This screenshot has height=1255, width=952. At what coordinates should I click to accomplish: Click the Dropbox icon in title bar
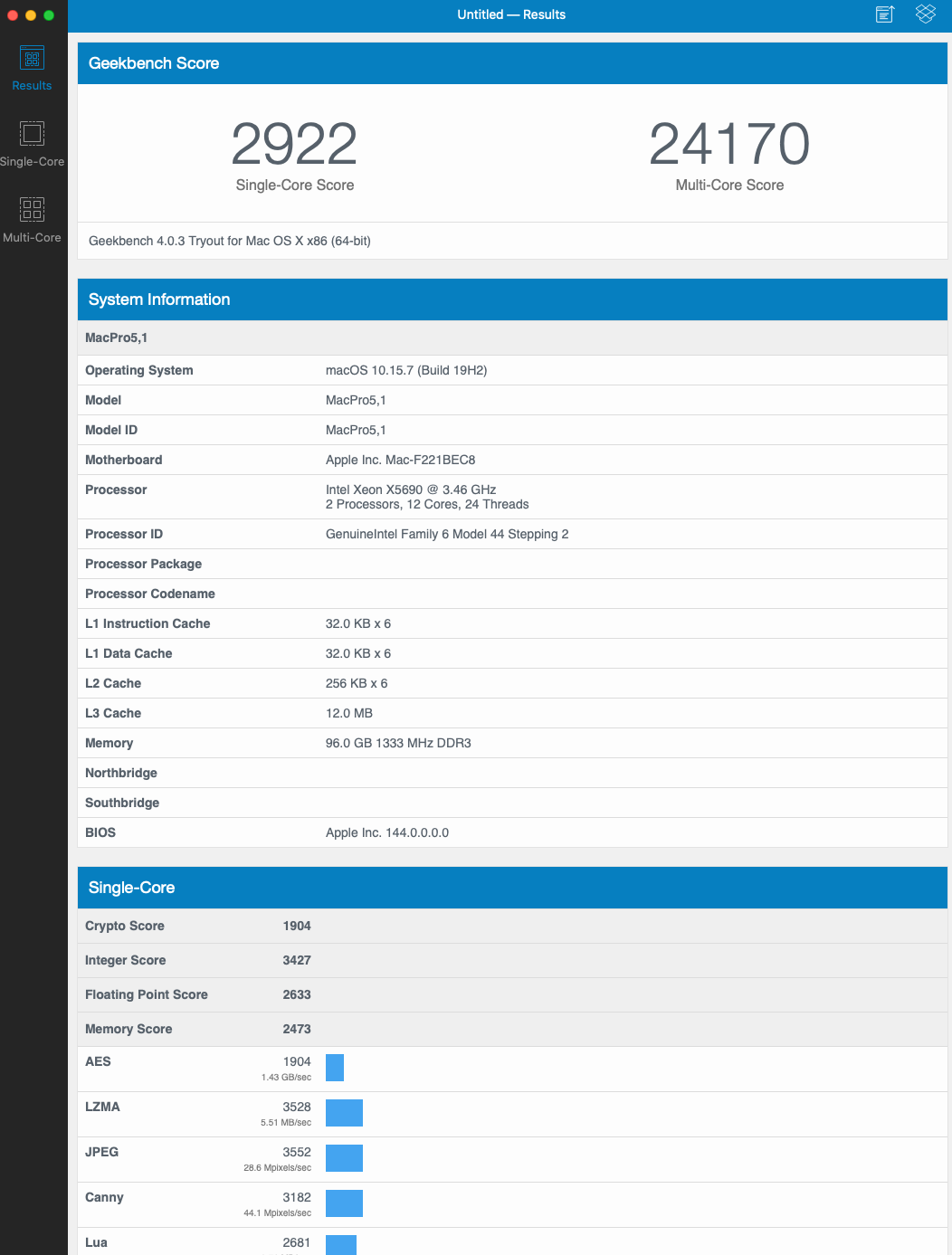(x=926, y=14)
